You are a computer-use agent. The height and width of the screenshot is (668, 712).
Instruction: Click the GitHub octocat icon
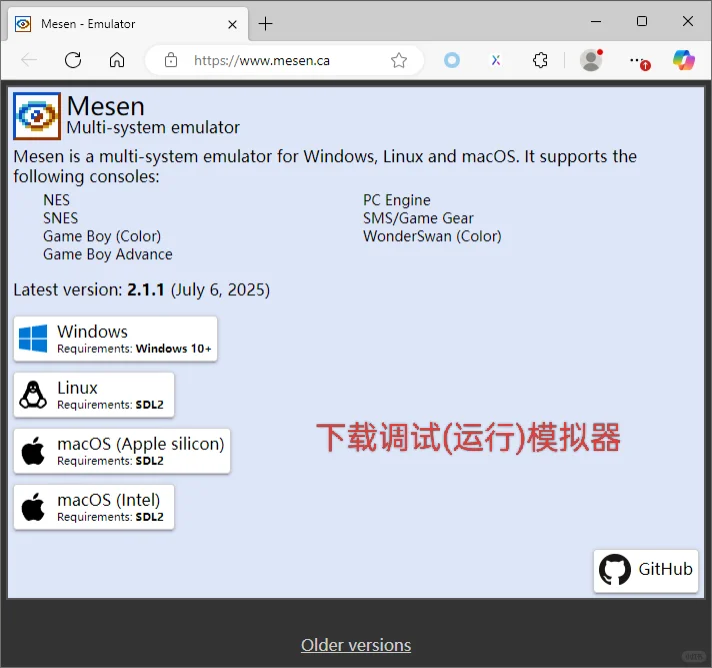tap(615, 569)
